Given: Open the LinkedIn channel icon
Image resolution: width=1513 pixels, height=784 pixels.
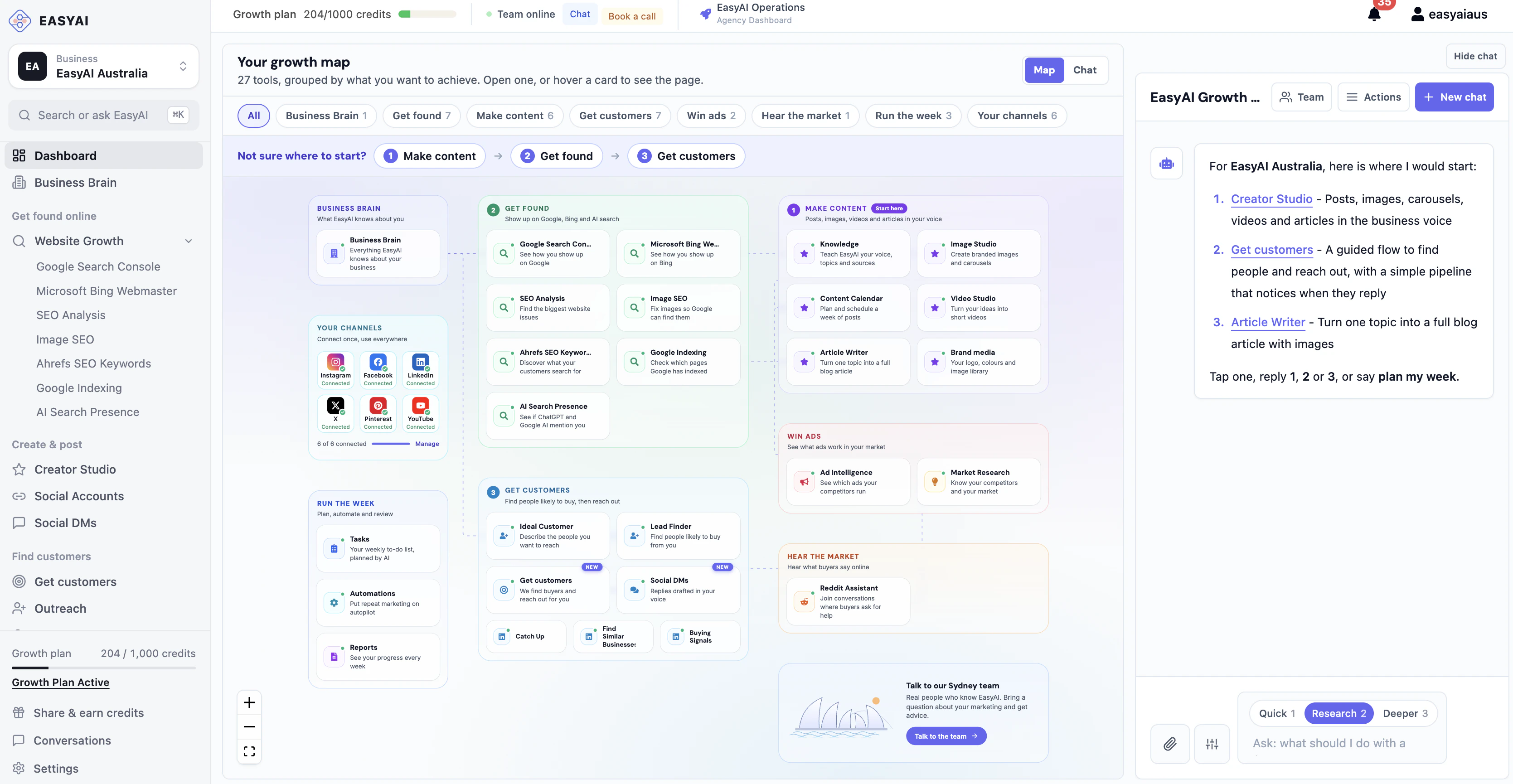Looking at the screenshot, I should [420, 362].
